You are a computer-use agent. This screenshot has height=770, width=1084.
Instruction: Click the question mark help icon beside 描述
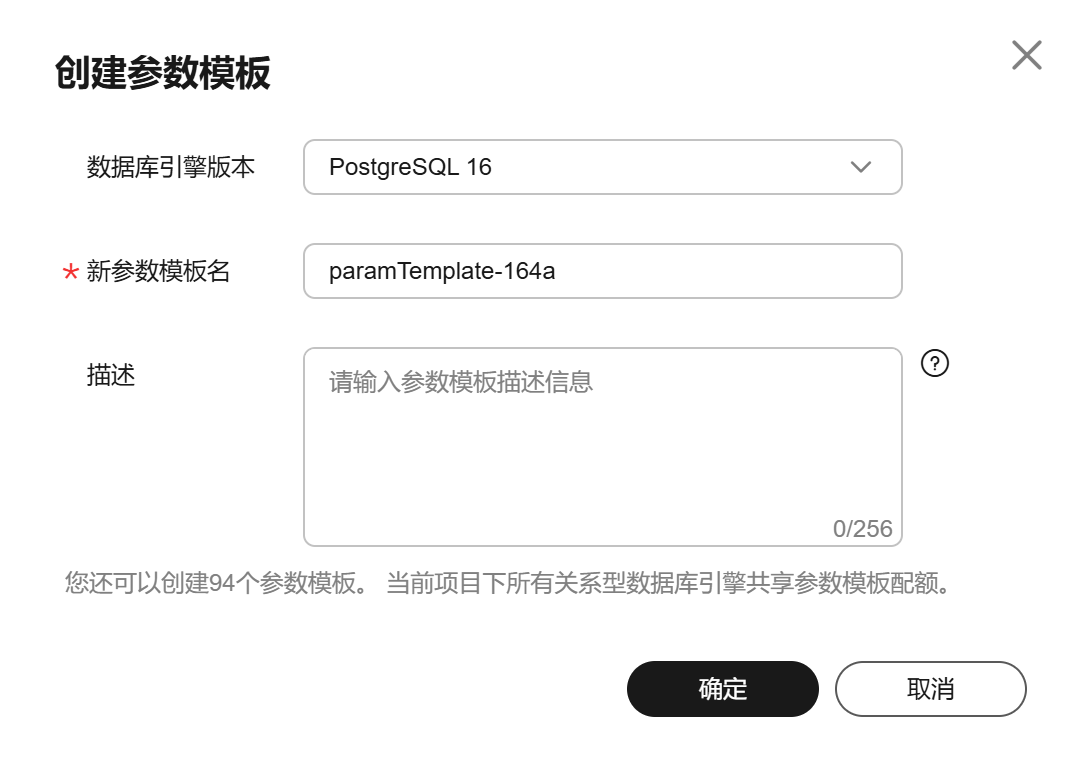[935, 363]
